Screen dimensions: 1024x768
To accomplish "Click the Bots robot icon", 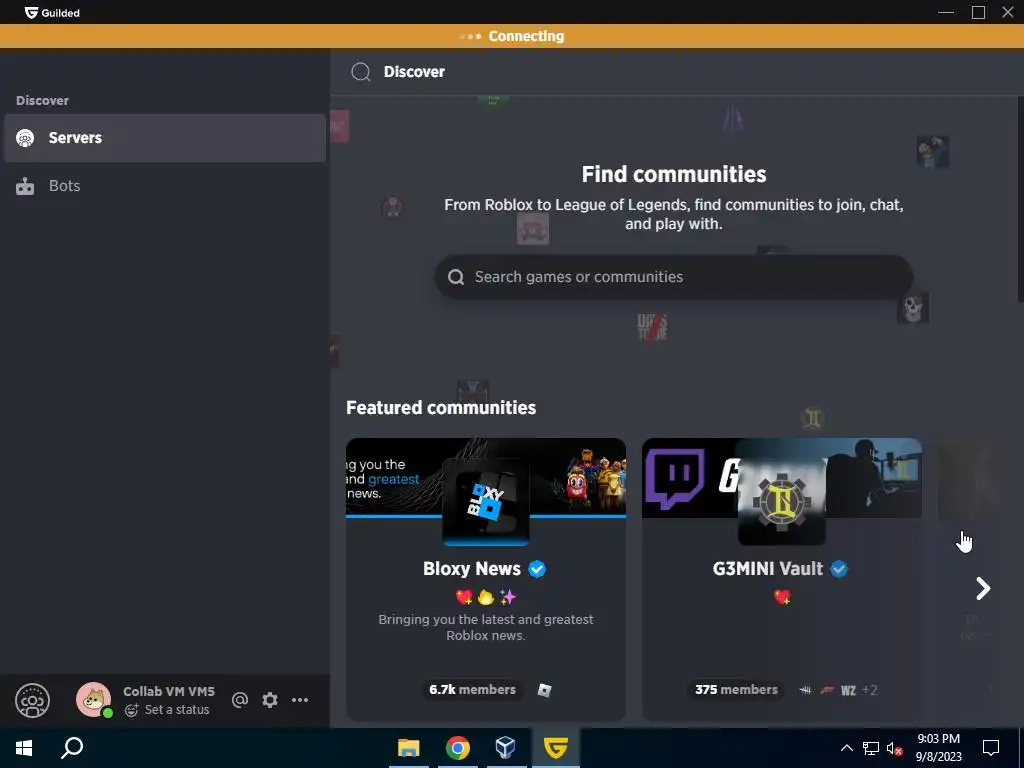I will pyautogui.click(x=25, y=187).
